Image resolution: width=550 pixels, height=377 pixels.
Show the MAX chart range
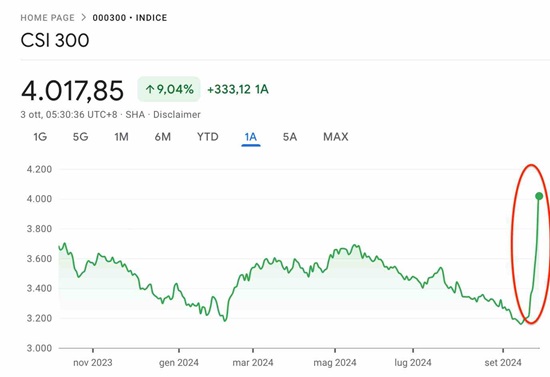pyautogui.click(x=336, y=137)
